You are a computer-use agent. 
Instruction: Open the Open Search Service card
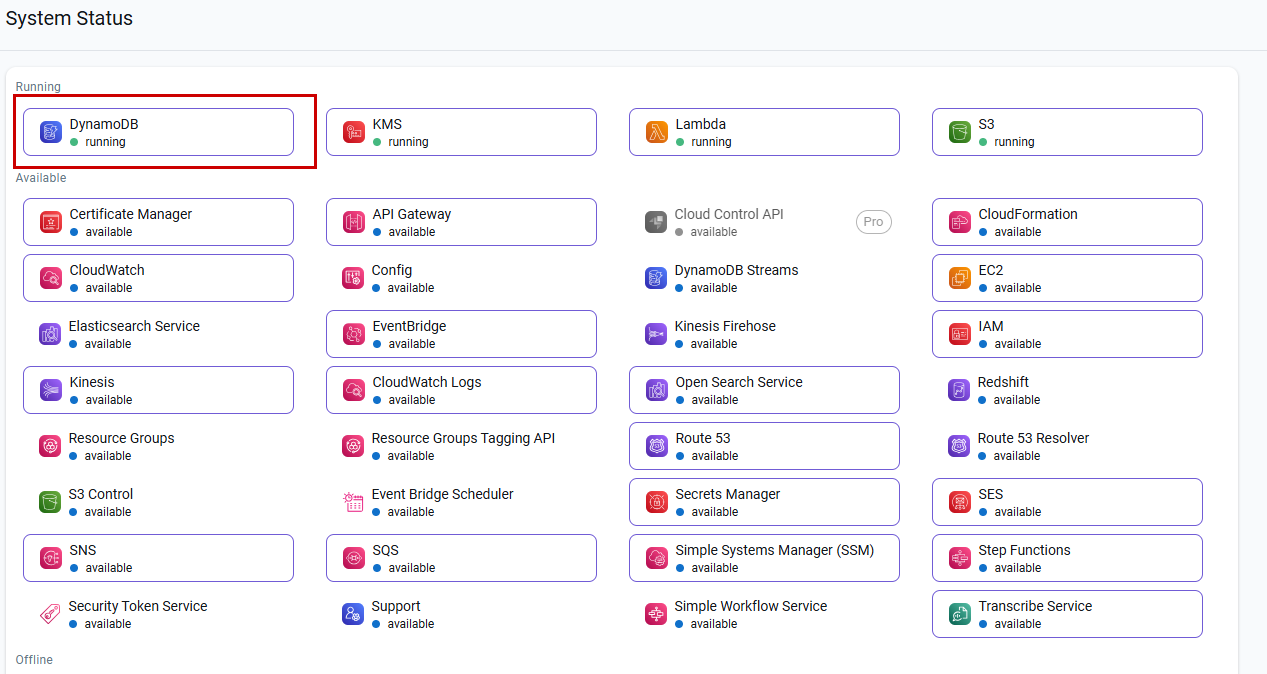764,390
